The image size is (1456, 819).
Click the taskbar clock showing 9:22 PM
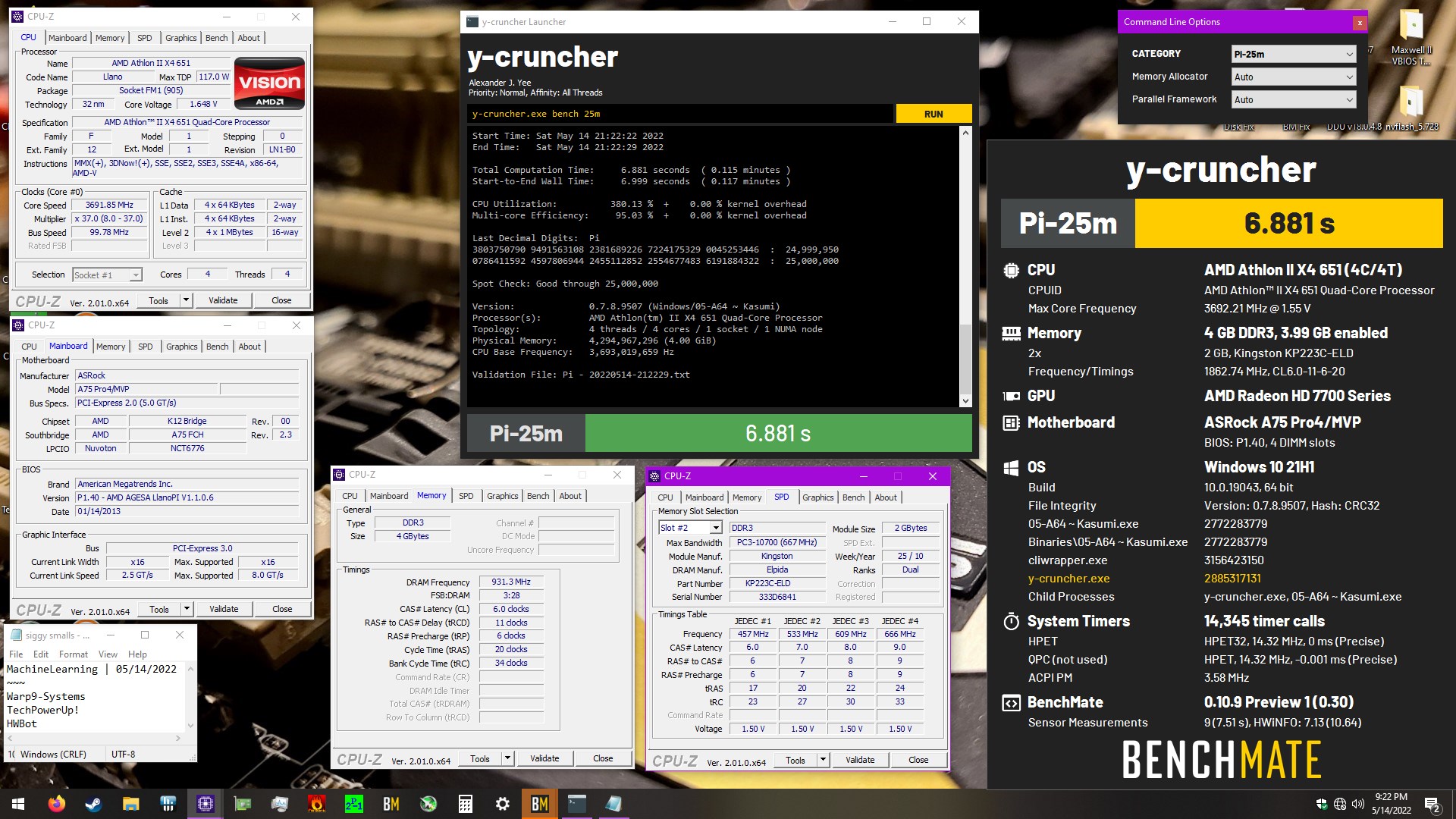[x=1391, y=804]
